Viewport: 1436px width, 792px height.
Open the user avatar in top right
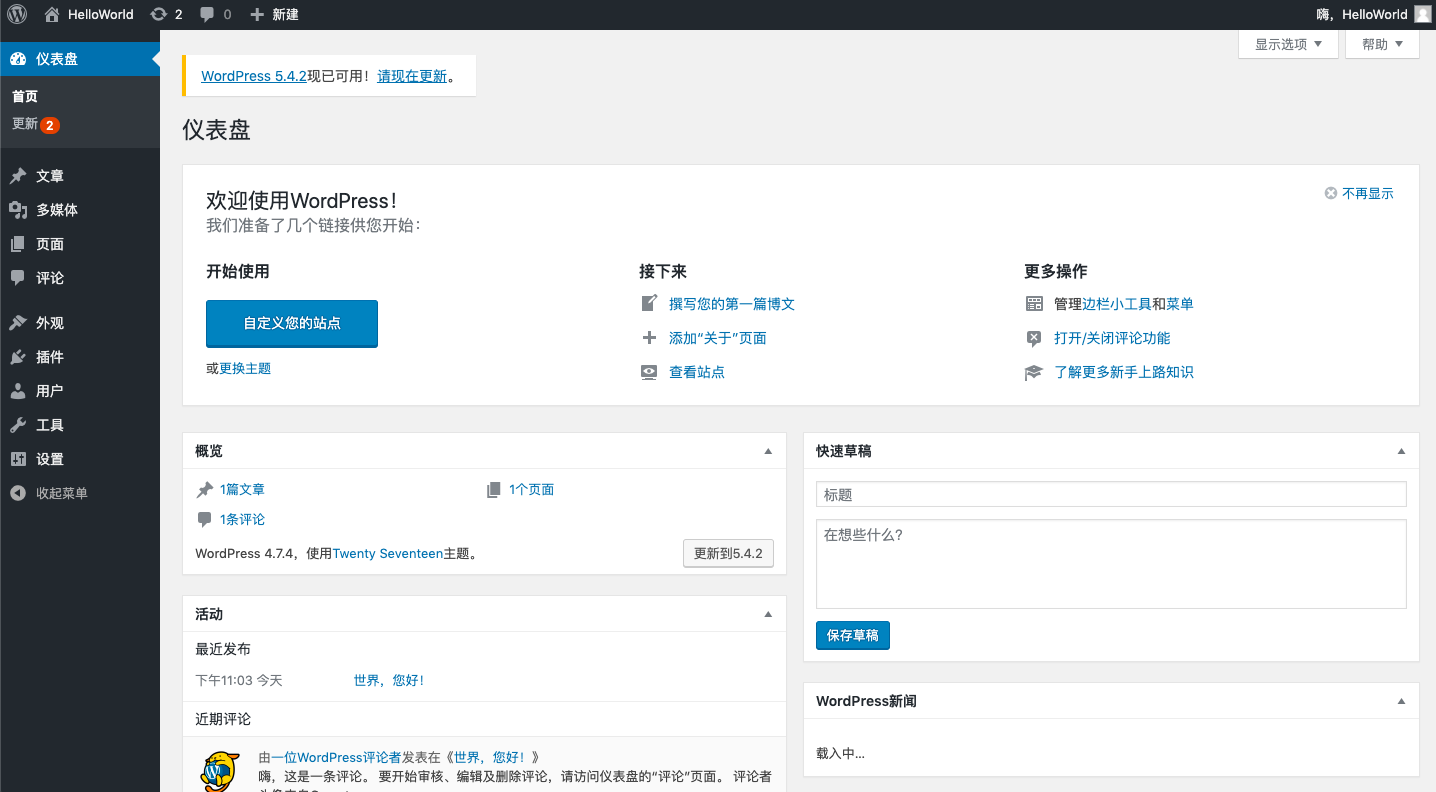coord(1422,14)
